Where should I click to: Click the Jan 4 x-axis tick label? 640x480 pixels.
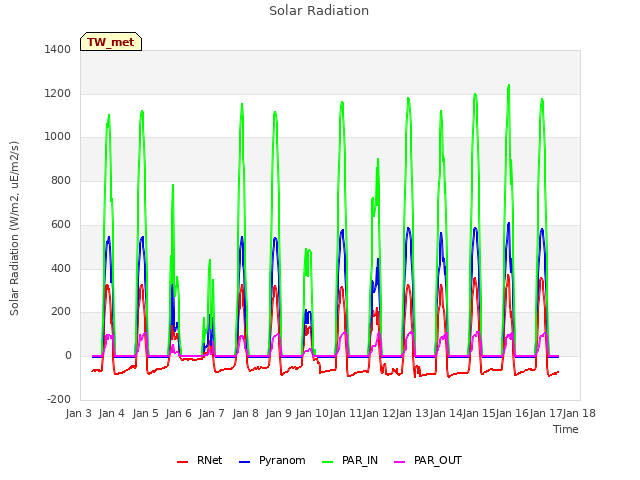[x=112, y=413]
